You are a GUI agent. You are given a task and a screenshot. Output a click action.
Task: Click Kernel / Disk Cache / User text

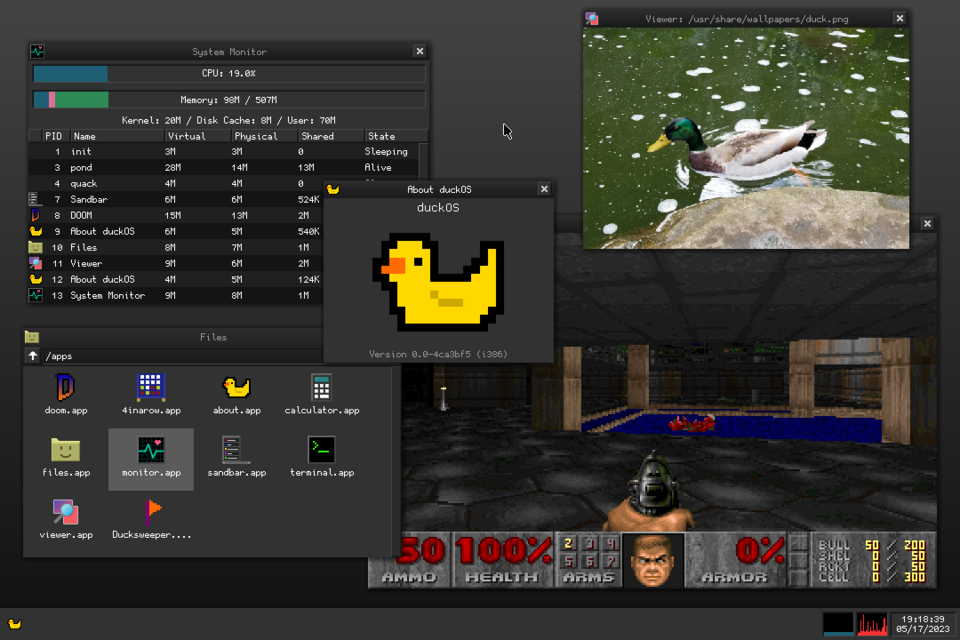228,120
